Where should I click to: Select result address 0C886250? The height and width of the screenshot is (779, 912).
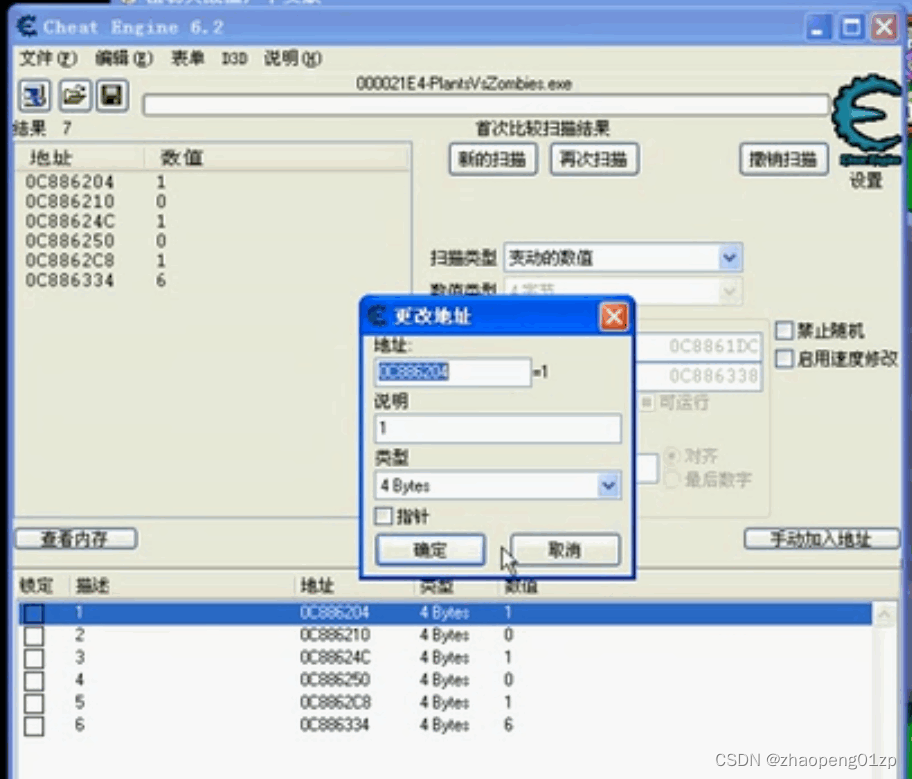[69, 241]
